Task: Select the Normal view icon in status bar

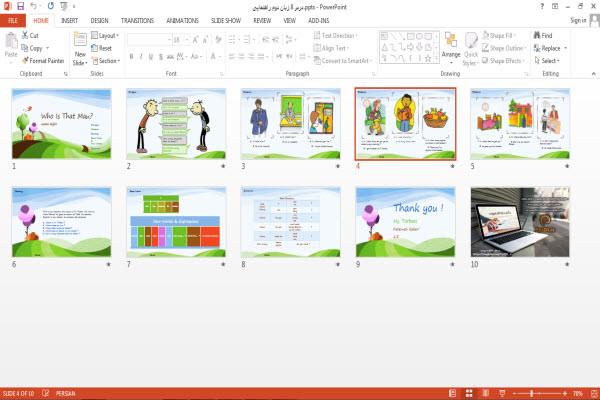Action: click(452, 393)
